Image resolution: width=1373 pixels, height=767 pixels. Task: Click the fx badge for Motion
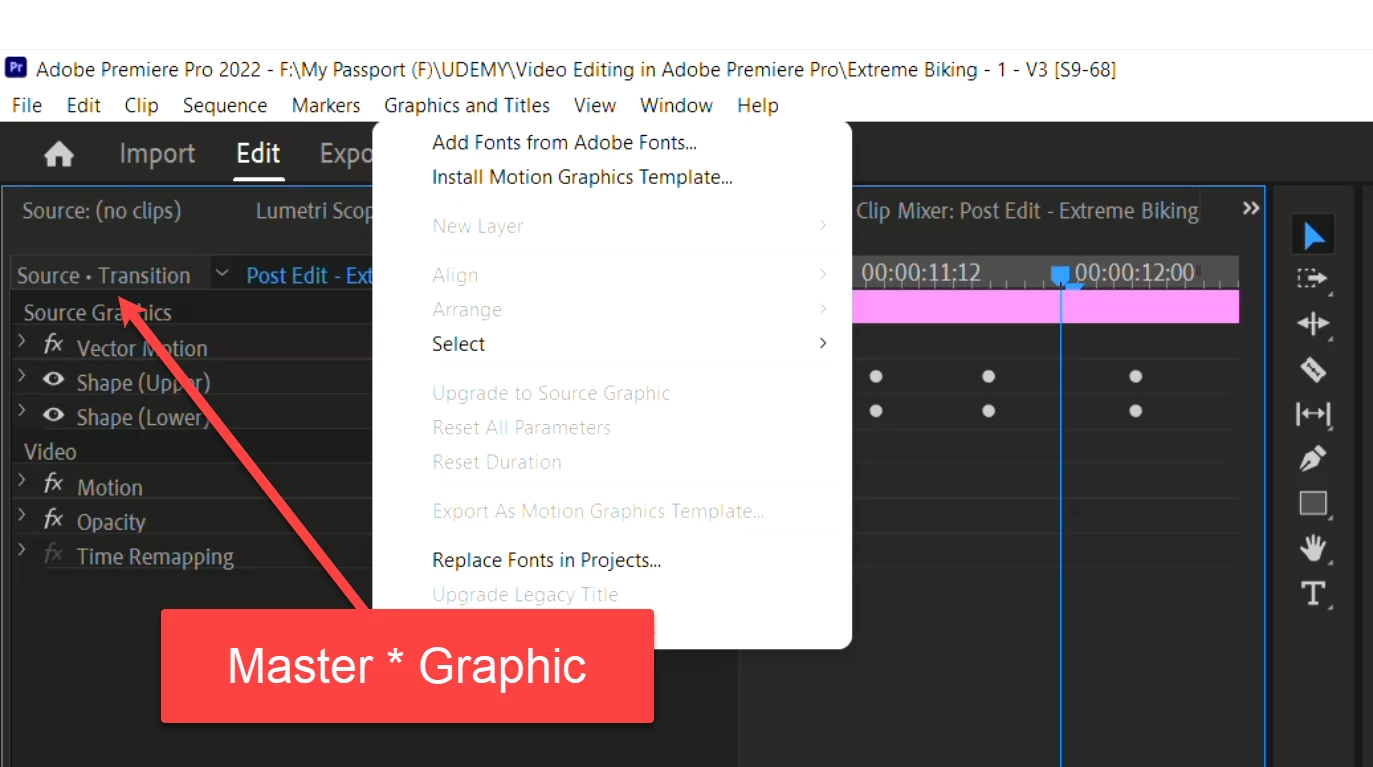coord(54,484)
